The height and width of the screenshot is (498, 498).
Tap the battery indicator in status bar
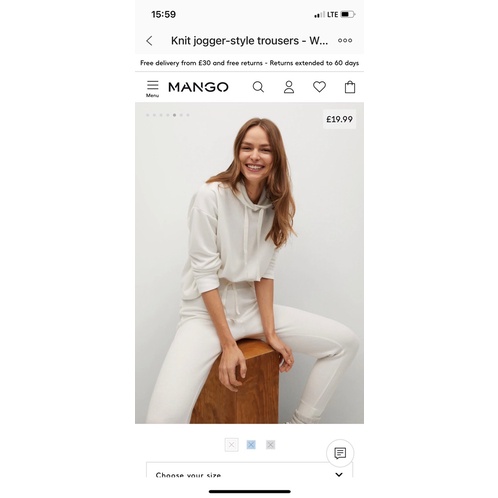(x=348, y=14)
